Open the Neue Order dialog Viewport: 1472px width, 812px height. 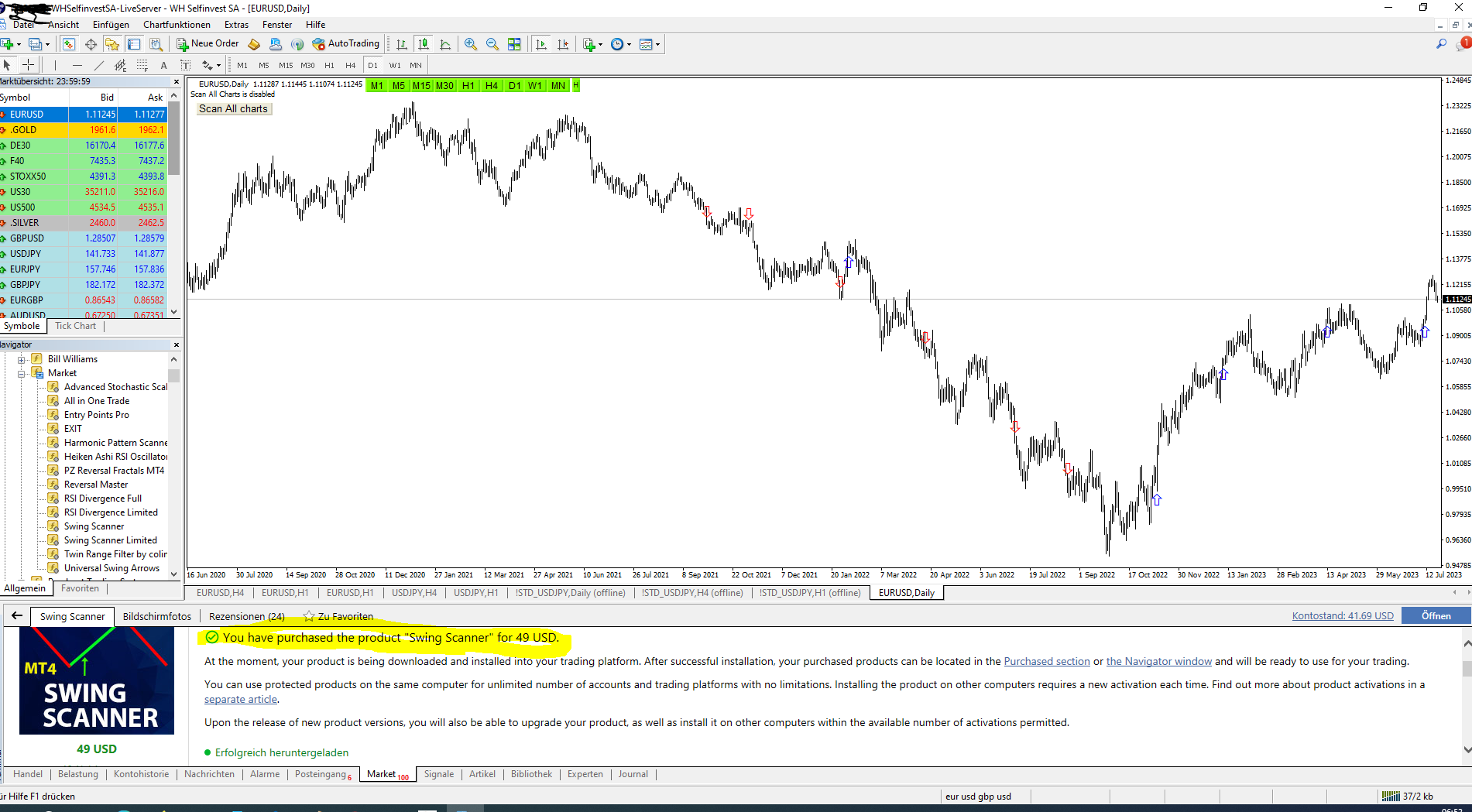point(208,44)
